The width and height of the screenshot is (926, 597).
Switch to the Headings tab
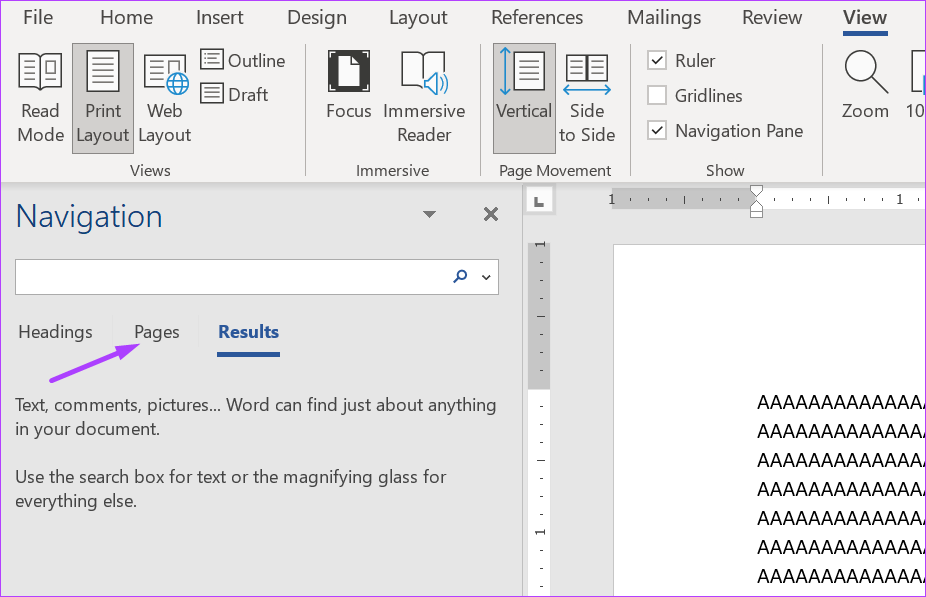(55, 333)
